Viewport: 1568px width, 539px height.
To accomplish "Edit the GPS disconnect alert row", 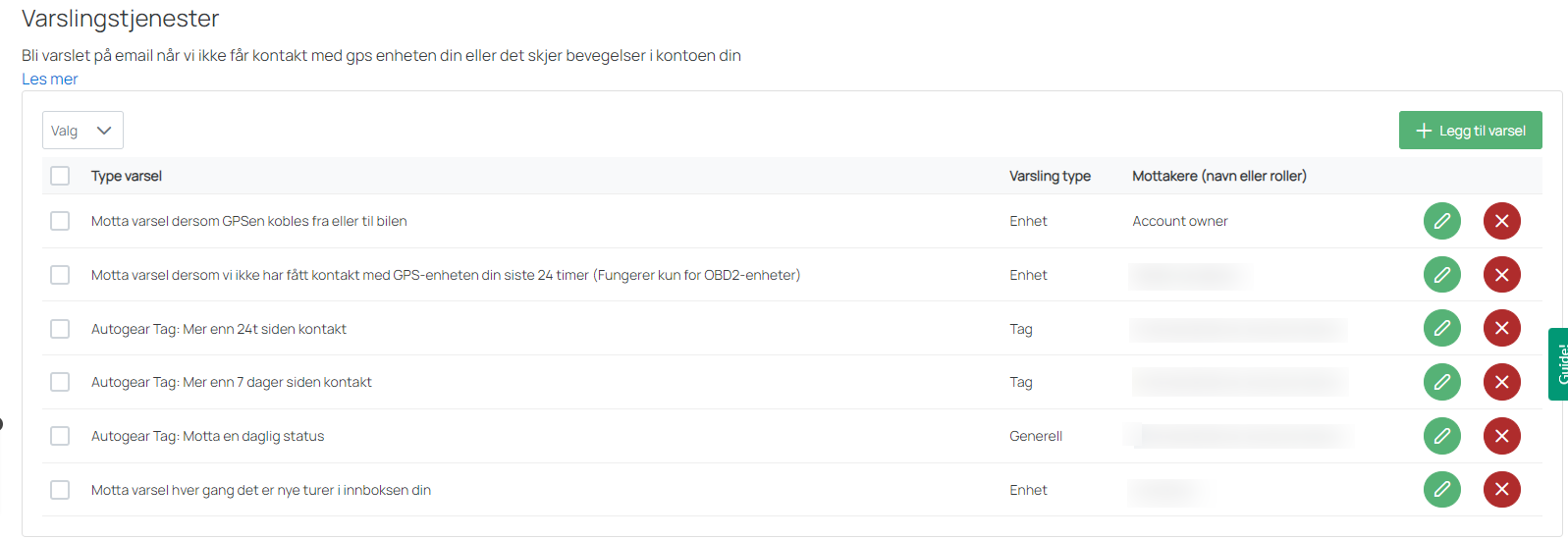I will click(x=1441, y=221).
